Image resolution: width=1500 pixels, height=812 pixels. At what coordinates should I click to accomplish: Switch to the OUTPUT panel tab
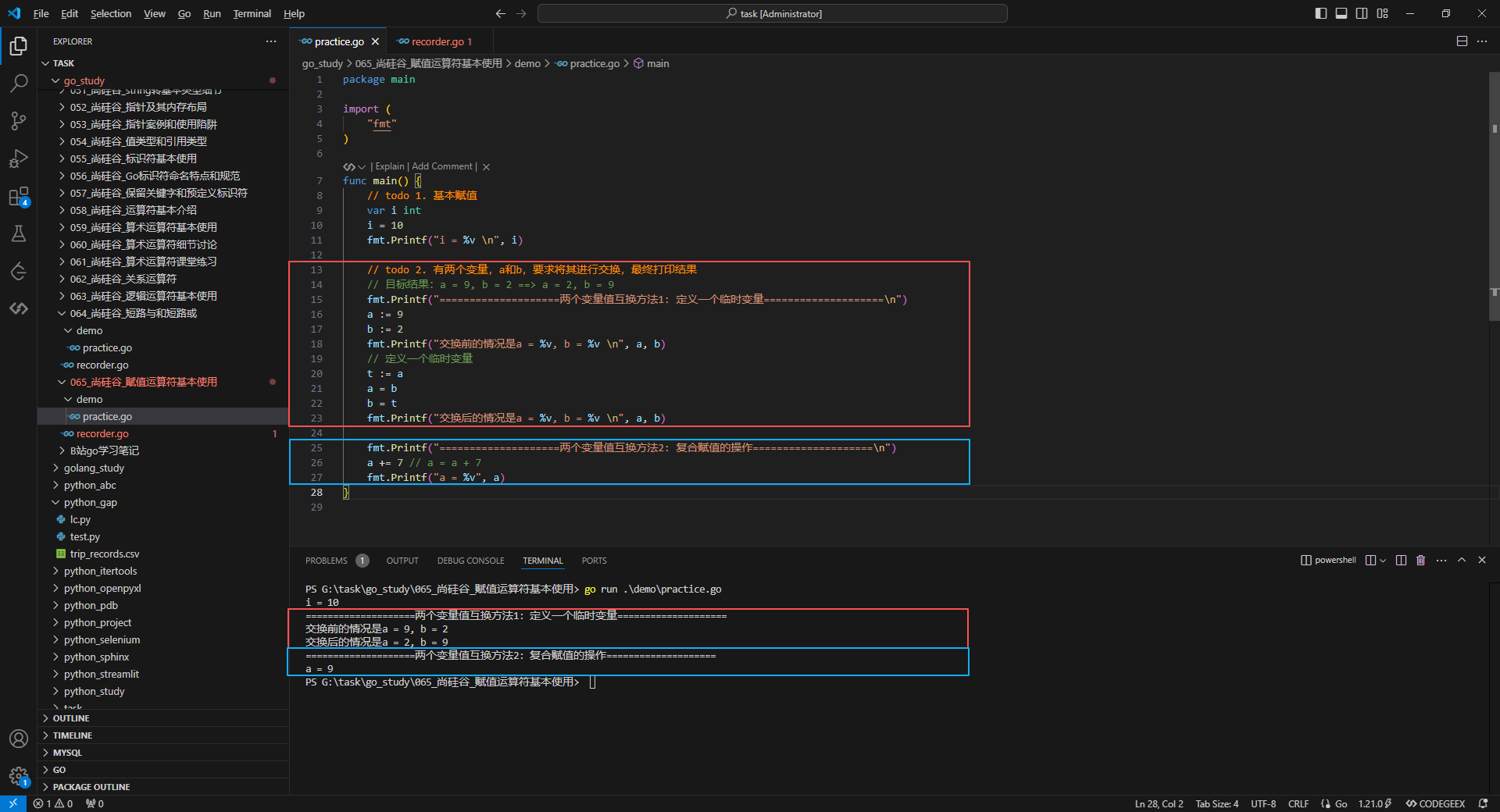(402, 561)
